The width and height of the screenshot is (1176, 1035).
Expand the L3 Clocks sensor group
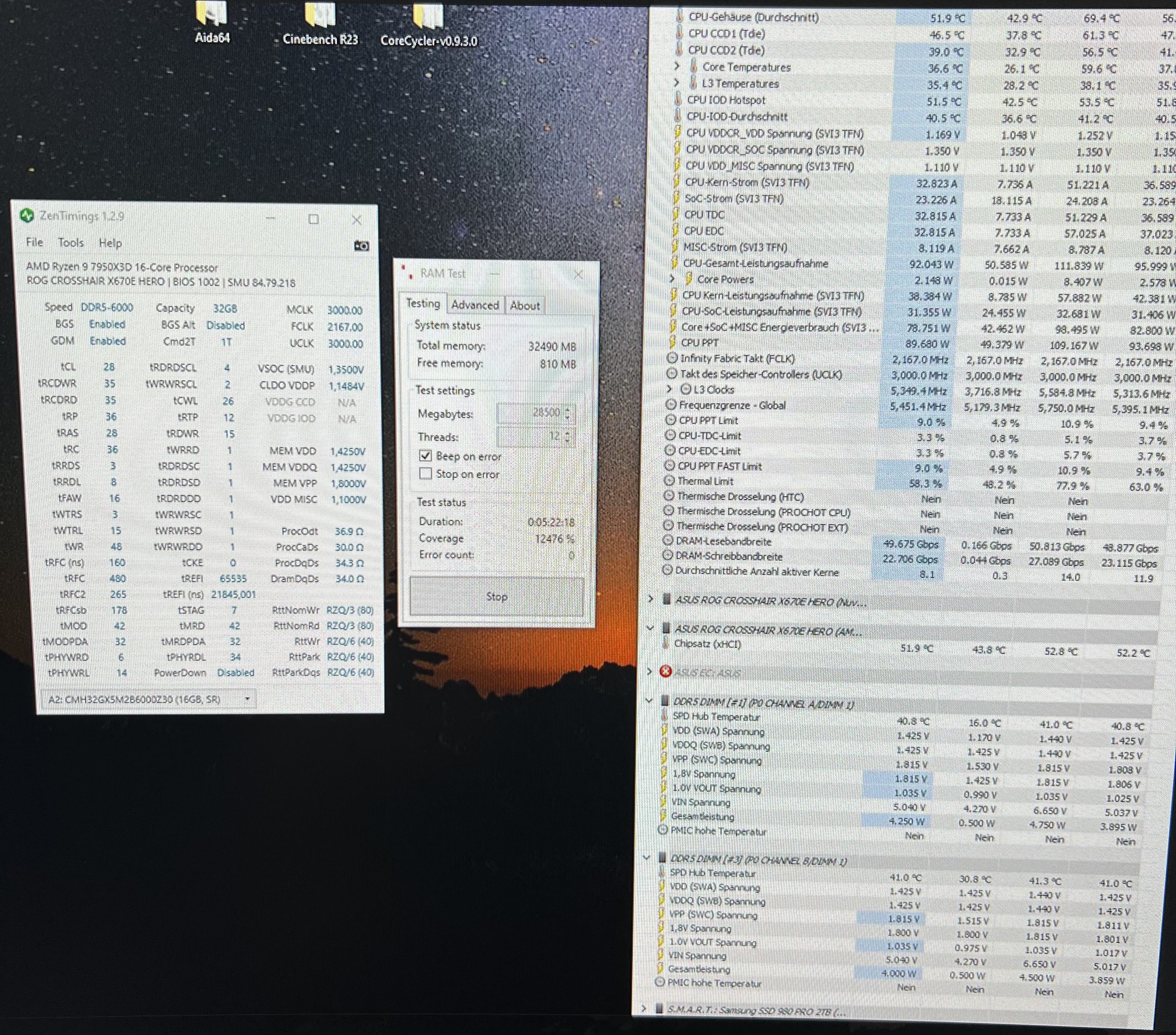[669, 389]
